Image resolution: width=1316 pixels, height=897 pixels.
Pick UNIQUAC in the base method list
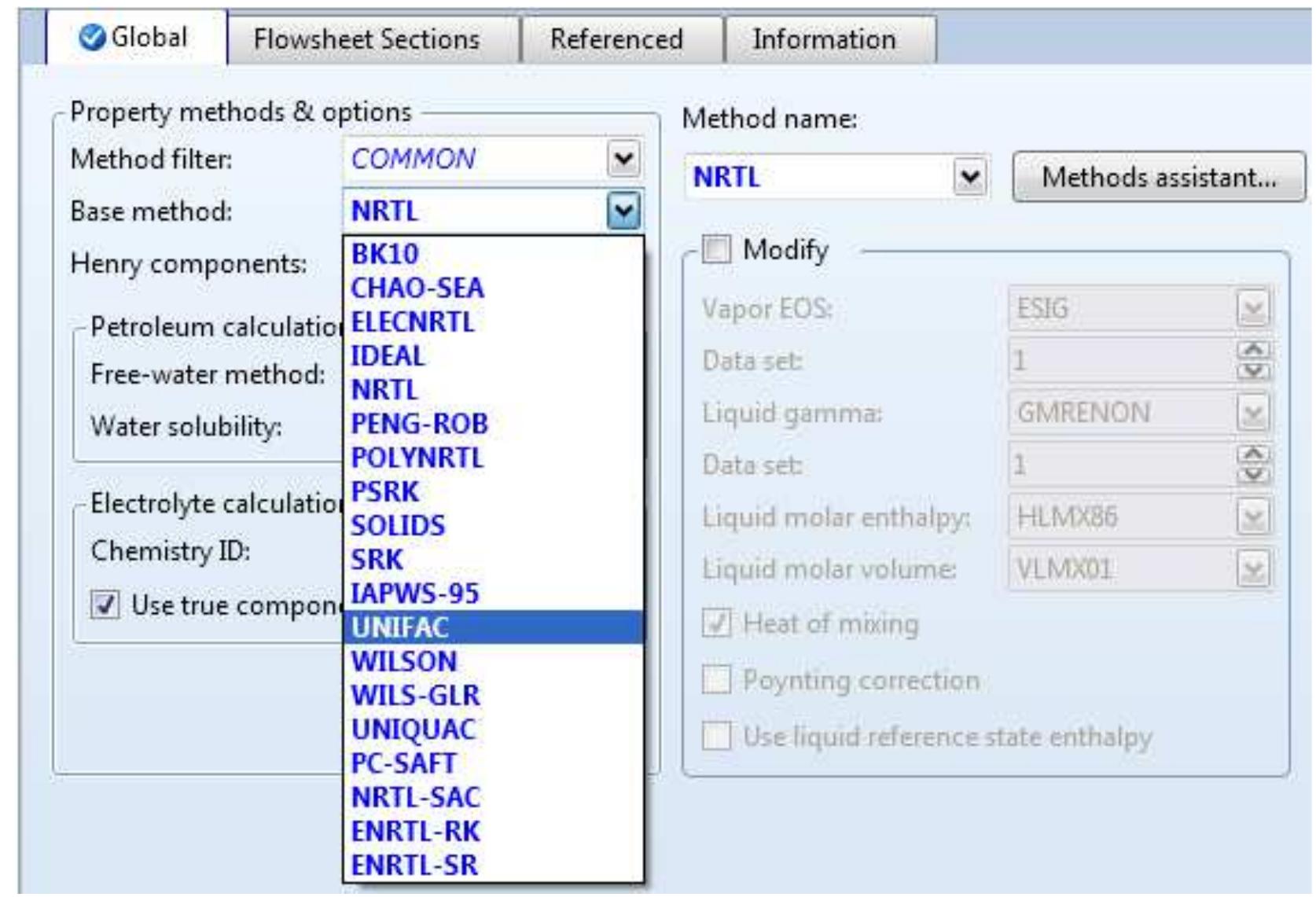[413, 730]
